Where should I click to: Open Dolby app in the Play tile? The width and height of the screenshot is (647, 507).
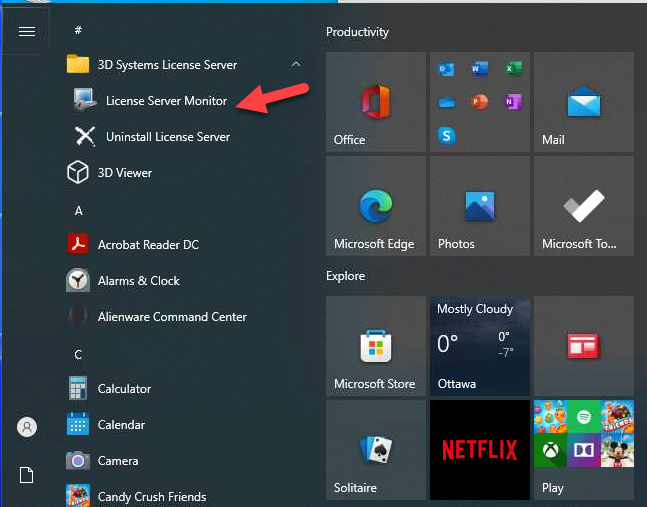pyautogui.click(x=584, y=450)
